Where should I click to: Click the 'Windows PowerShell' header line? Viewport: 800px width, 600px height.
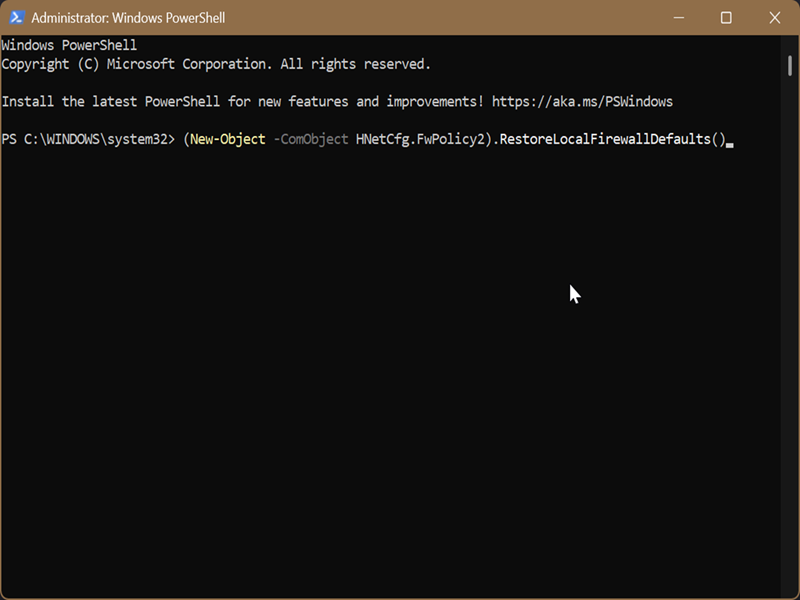tap(69, 45)
